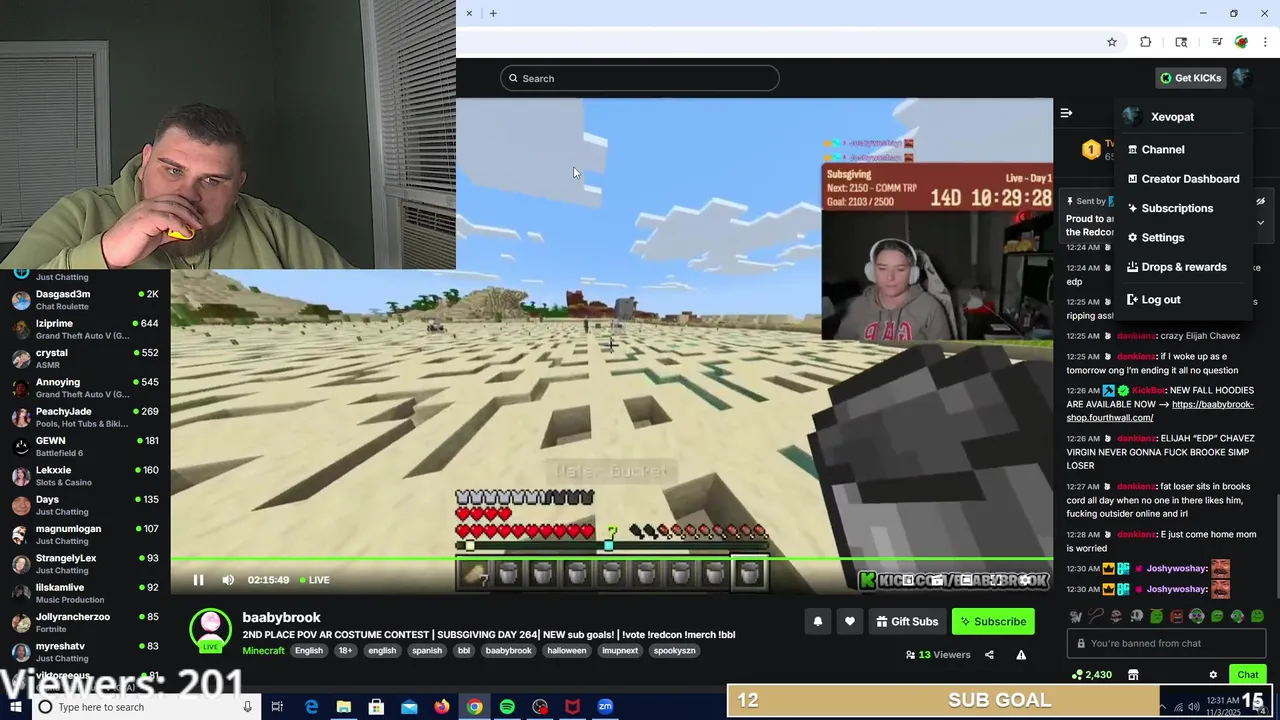Click the Minecraft category link

click(263, 651)
